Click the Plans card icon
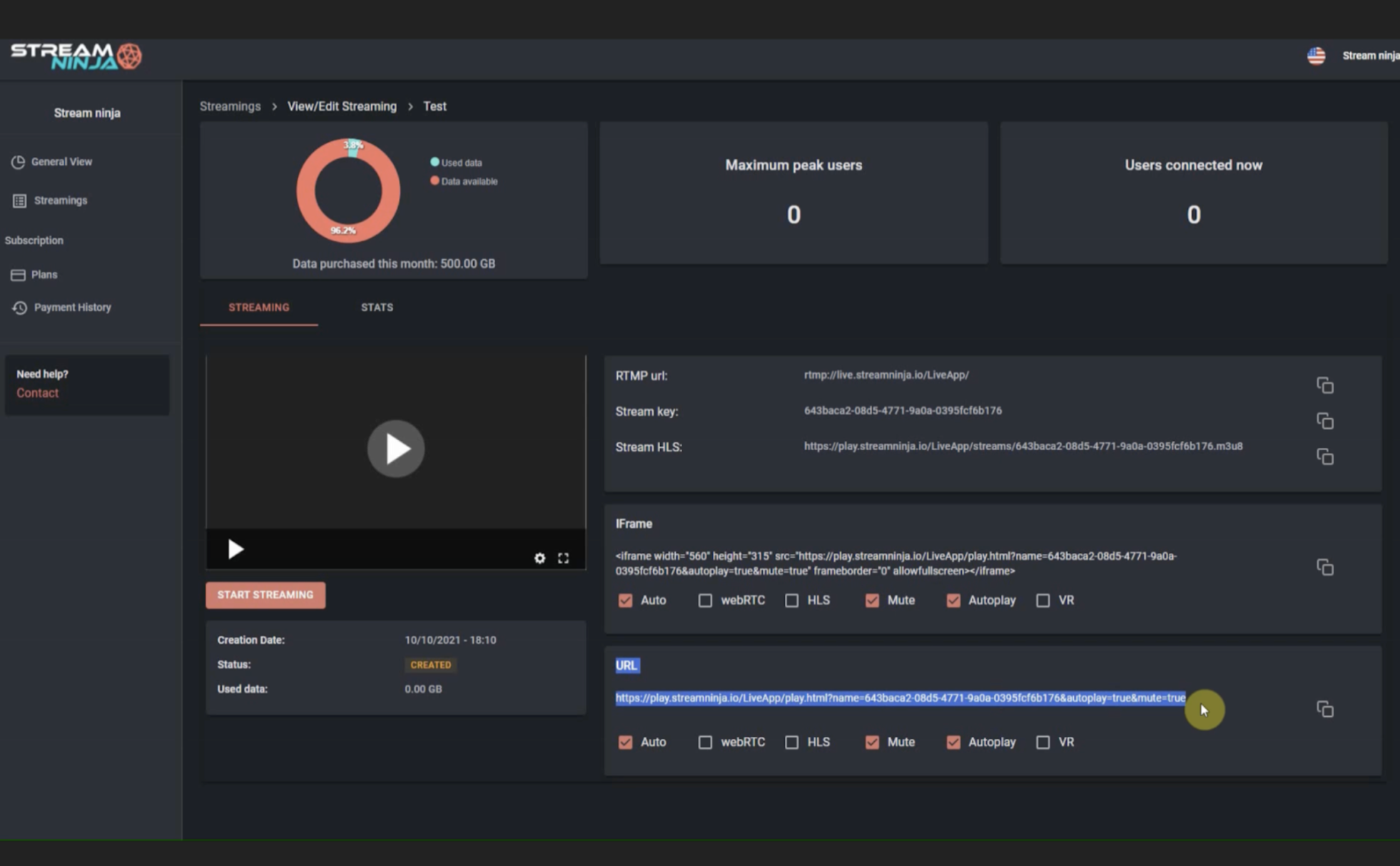Viewport: 1400px width, 866px height. coord(18,275)
